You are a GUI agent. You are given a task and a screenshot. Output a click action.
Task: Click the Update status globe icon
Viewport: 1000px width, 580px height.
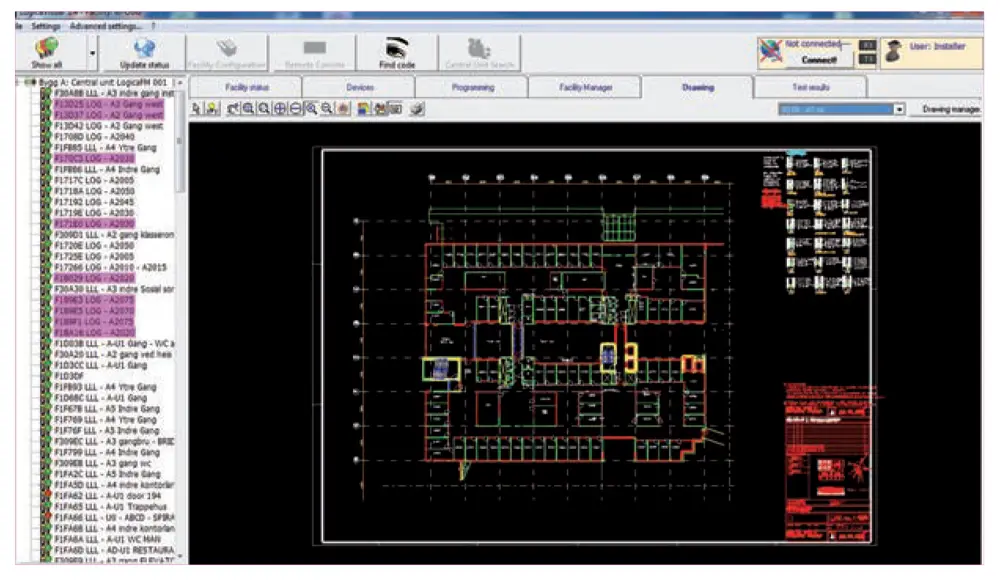pyautogui.click(x=145, y=46)
